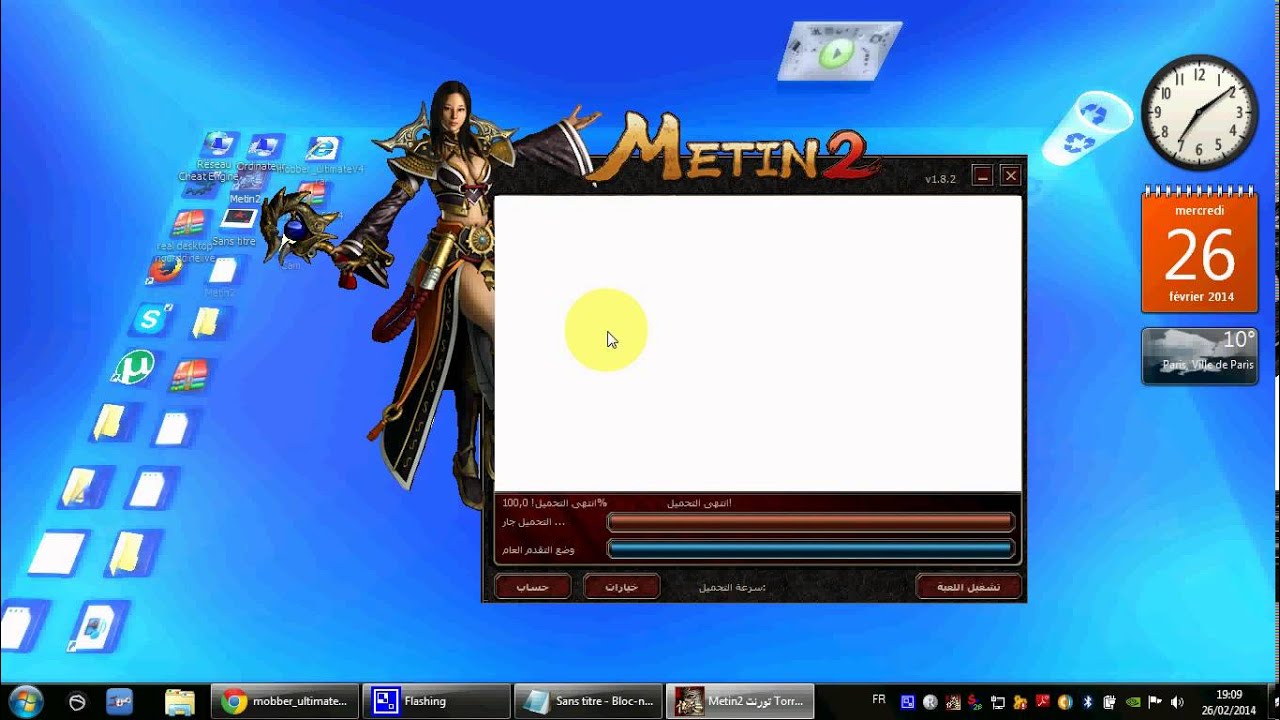Click the white news area in patcher
Viewport: 1280px width, 720px height.
(x=758, y=343)
